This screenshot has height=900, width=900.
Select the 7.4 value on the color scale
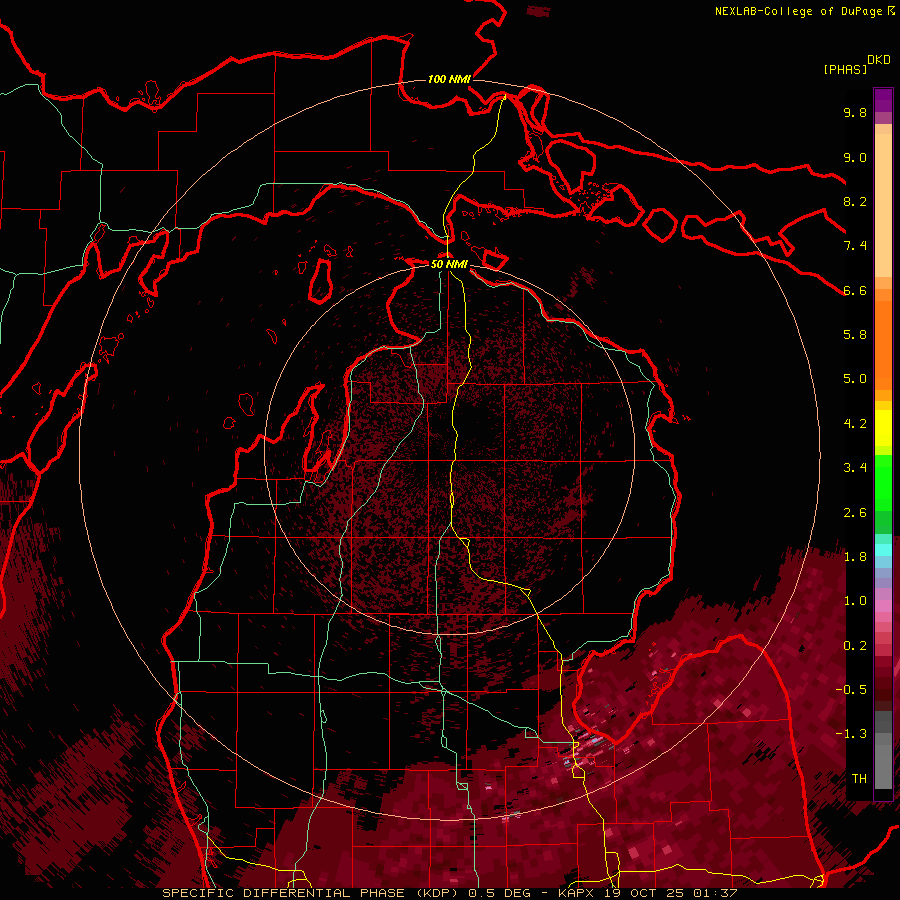[x=855, y=246]
